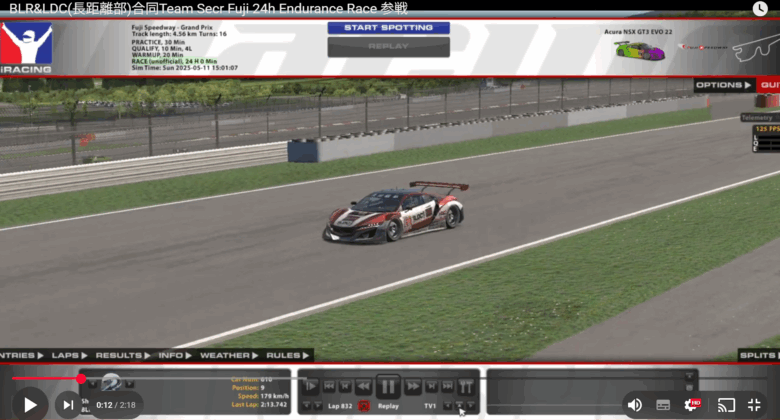Image resolution: width=780 pixels, height=420 pixels.
Task: Expand the LAPS tab
Action: click(70, 355)
